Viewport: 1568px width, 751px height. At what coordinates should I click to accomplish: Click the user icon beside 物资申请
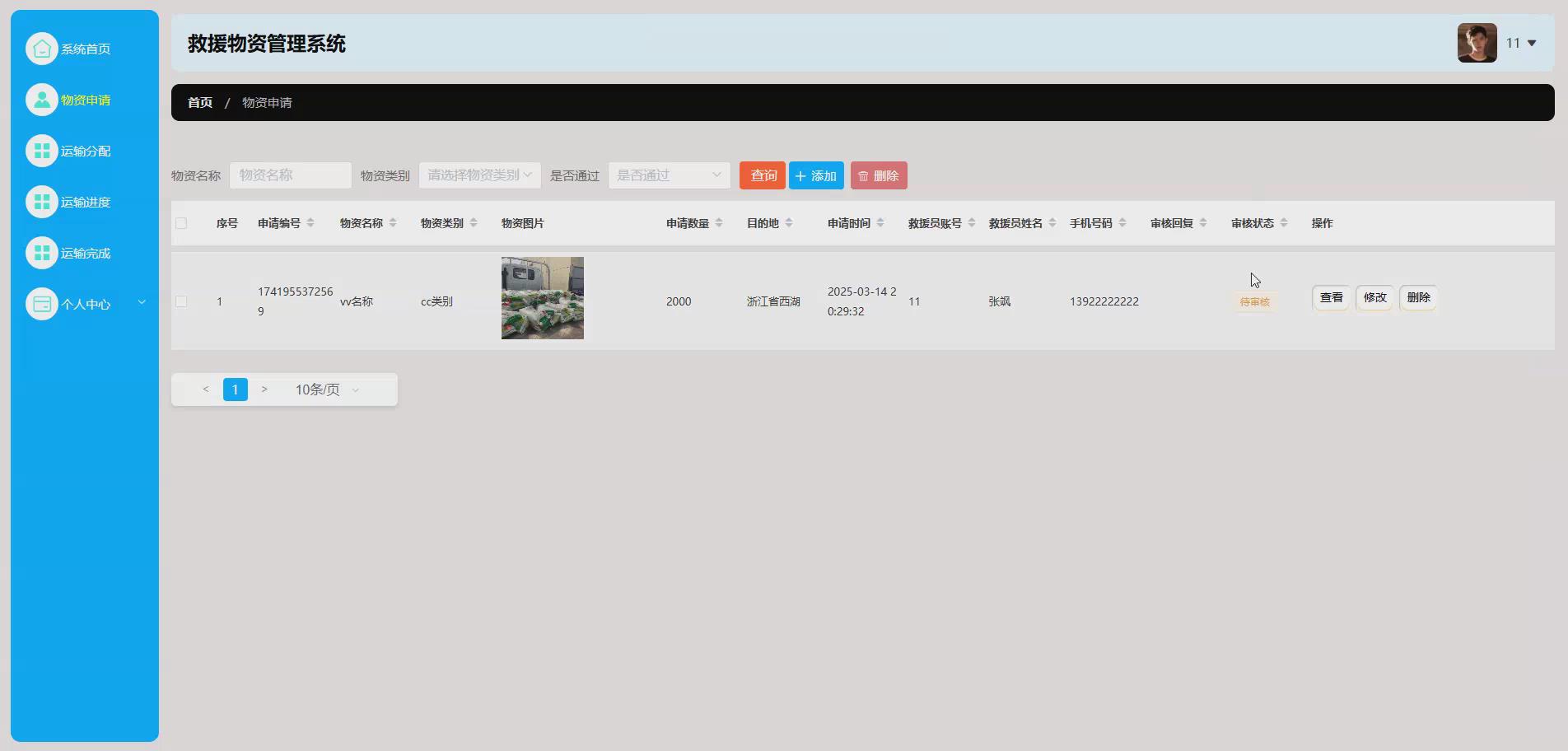coord(42,100)
